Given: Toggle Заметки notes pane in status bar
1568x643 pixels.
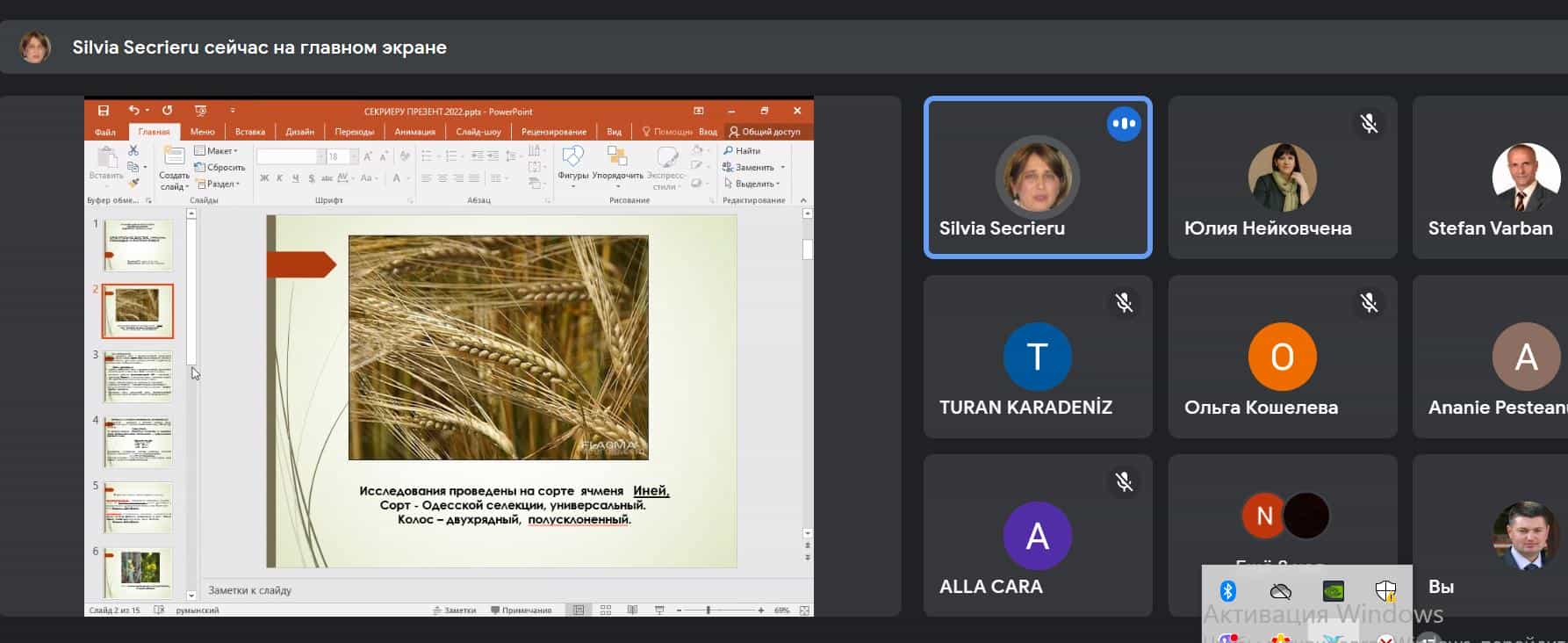Looking at the screenshot, I should [455, 610].
